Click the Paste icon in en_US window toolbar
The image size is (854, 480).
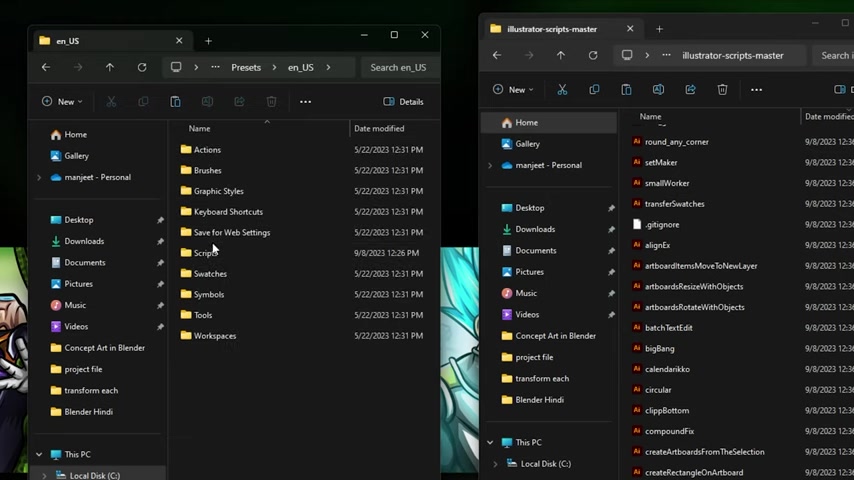point(175,102)
